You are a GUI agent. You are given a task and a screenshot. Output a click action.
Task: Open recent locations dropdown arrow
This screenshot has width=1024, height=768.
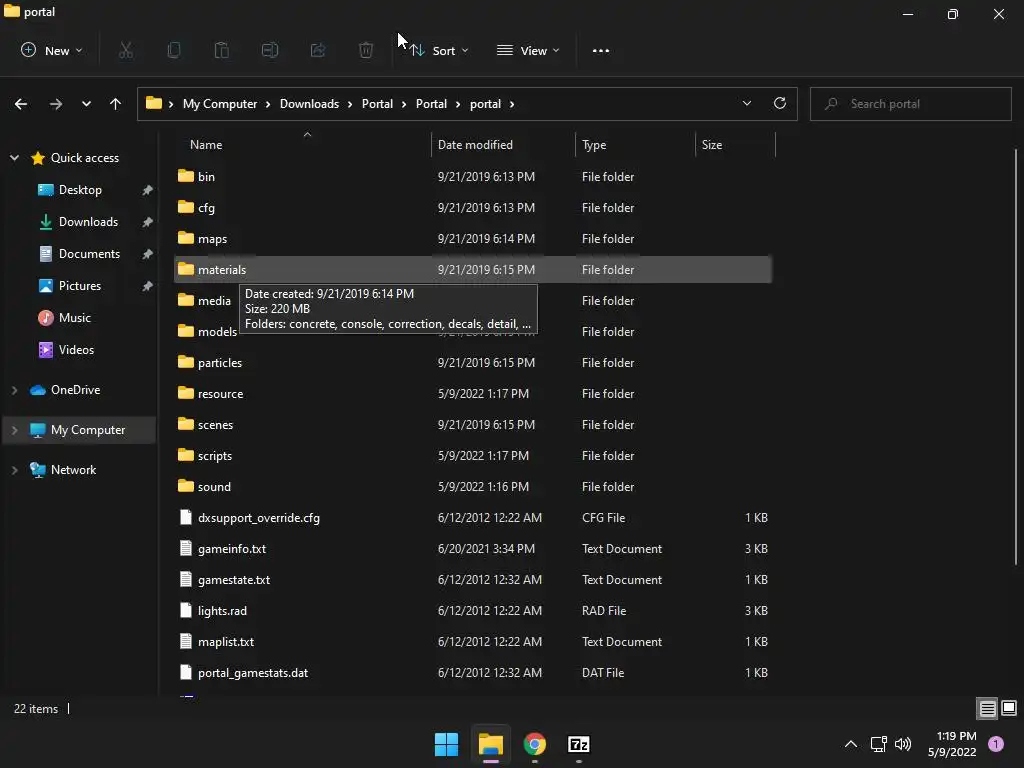point(86,104)
